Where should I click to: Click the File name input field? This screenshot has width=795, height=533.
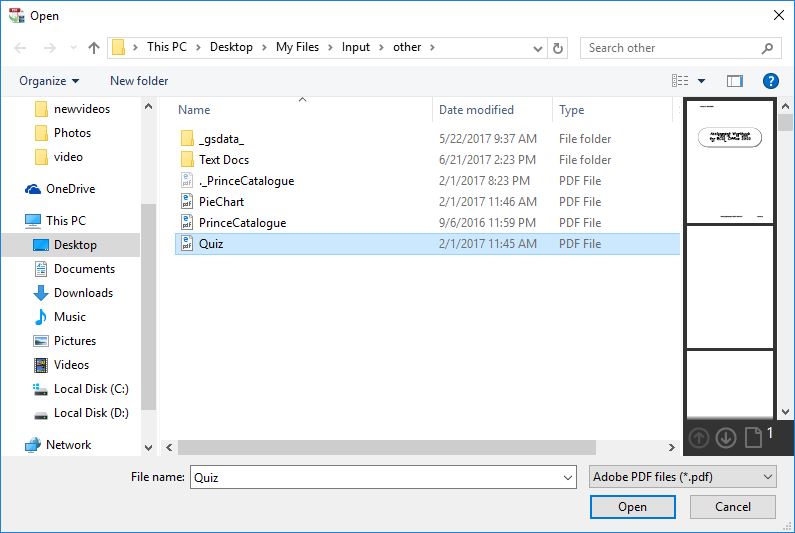[383, 477]
